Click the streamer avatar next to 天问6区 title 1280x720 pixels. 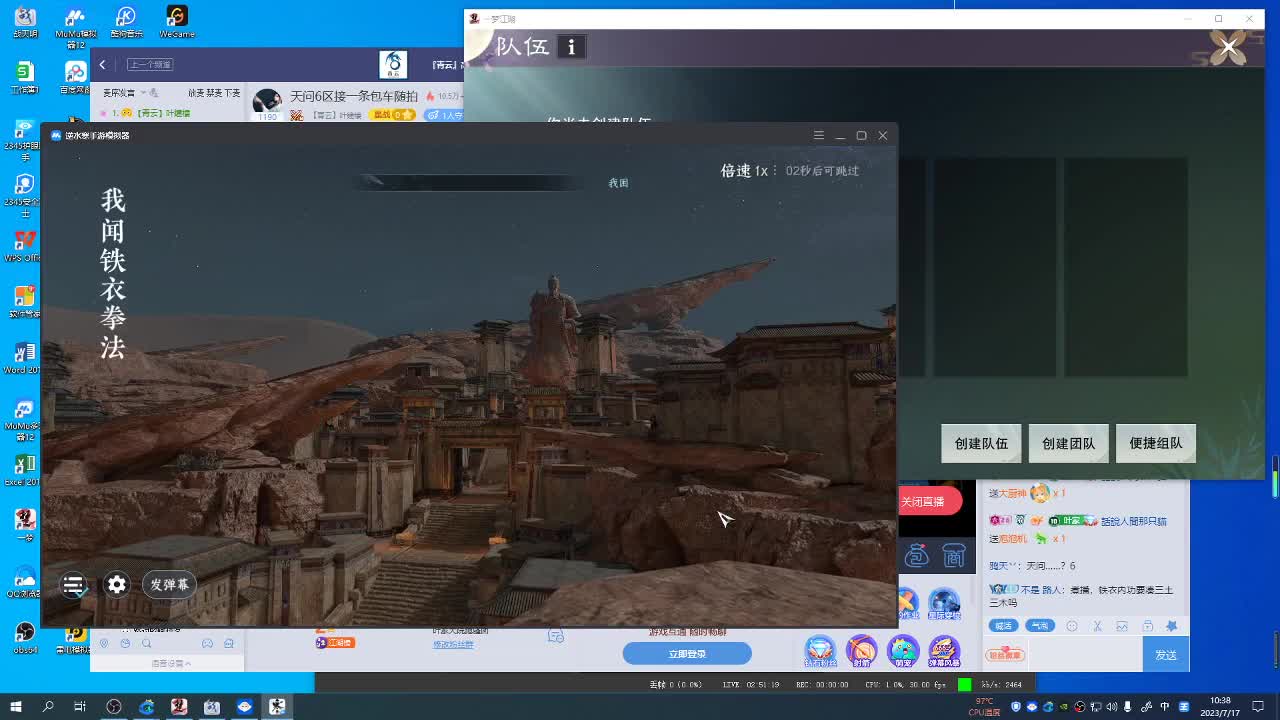[x=267, y=100]
